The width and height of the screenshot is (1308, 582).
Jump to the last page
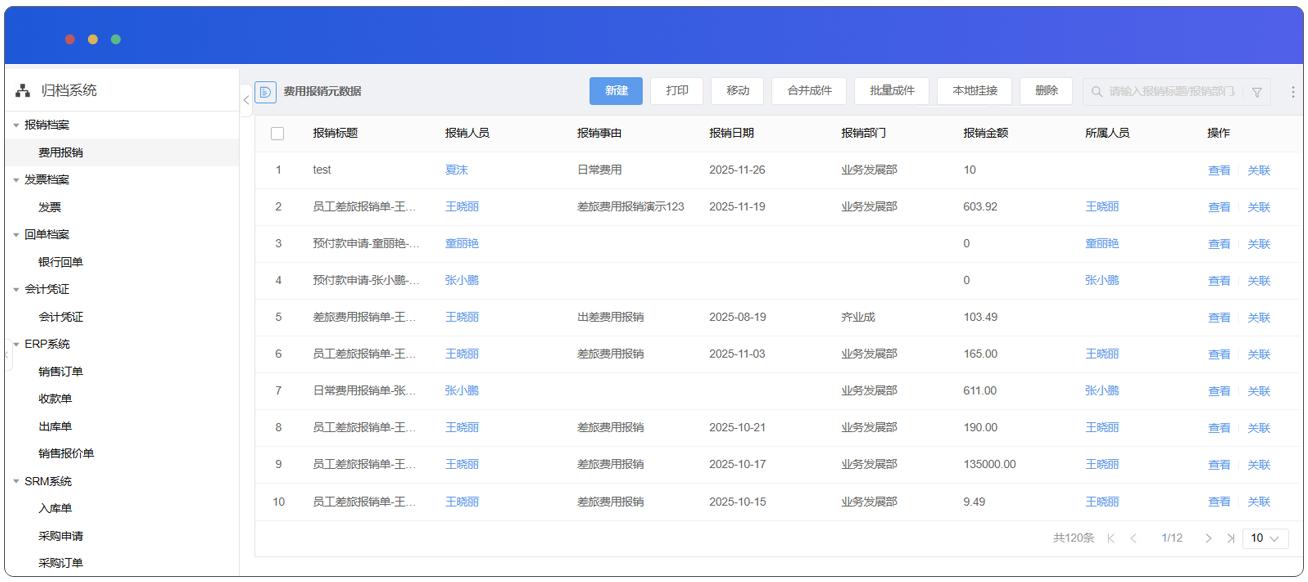coord(1230,538)
